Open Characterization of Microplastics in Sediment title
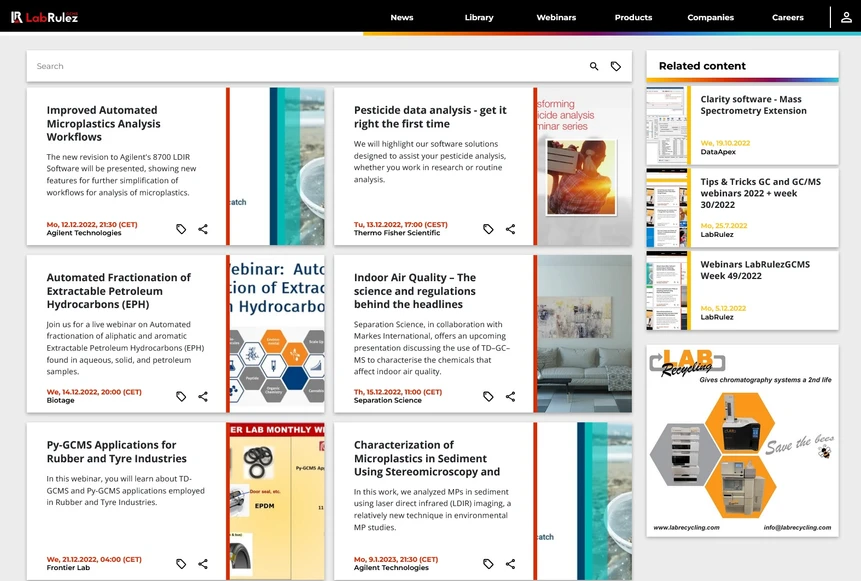The height and width of the screenshot is (581, 861). point(427,458)
